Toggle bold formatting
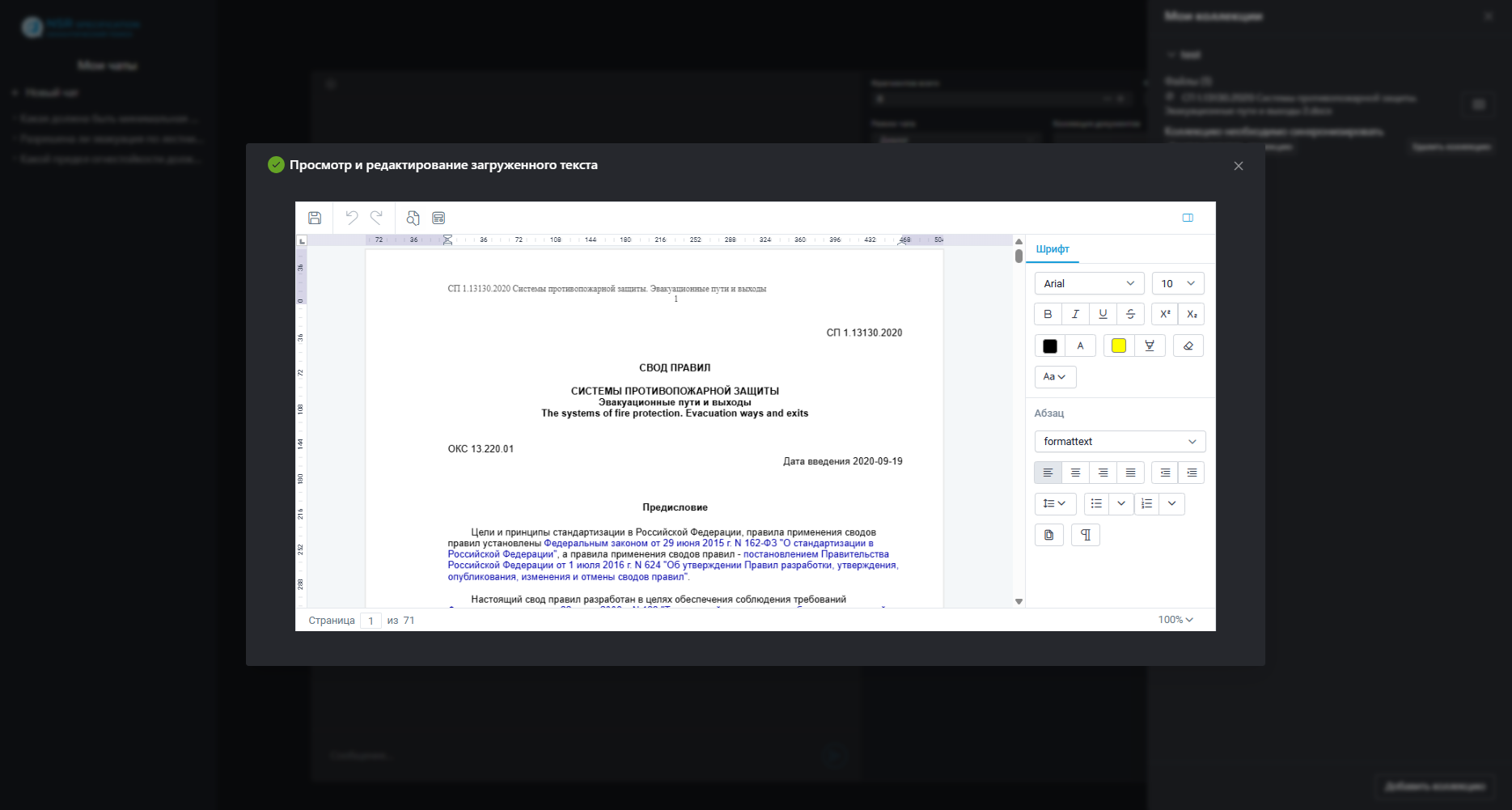 click(1048, 314)
